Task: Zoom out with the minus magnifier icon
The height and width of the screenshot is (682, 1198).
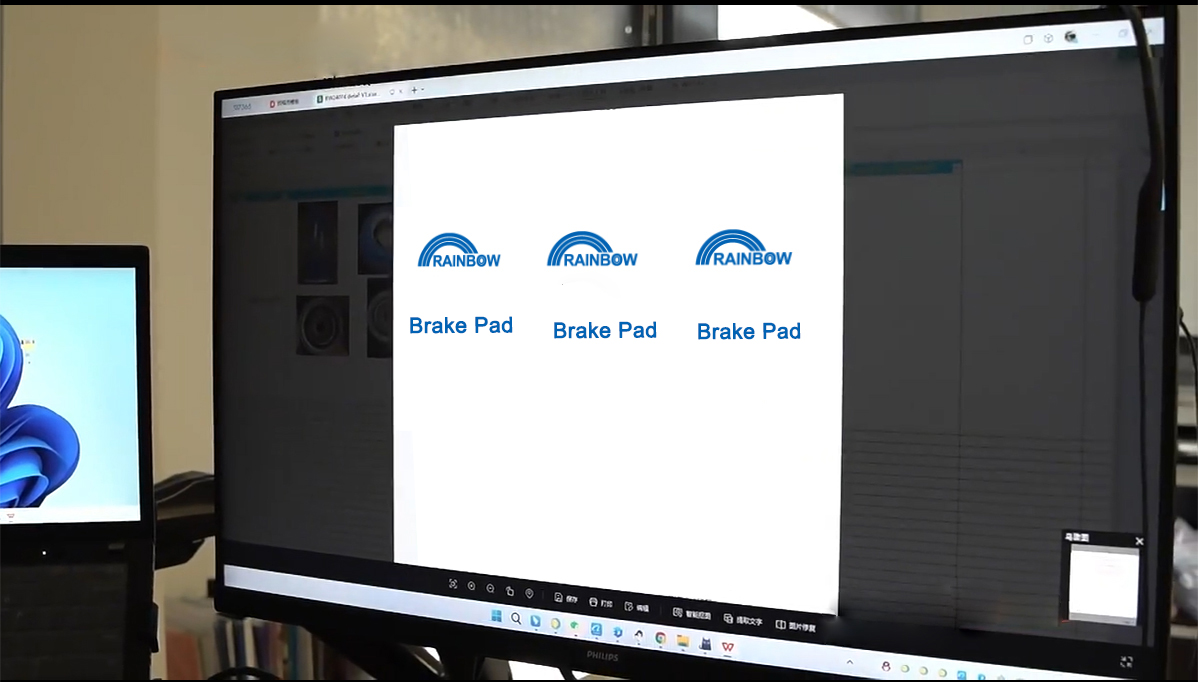Action: (491, 588)
